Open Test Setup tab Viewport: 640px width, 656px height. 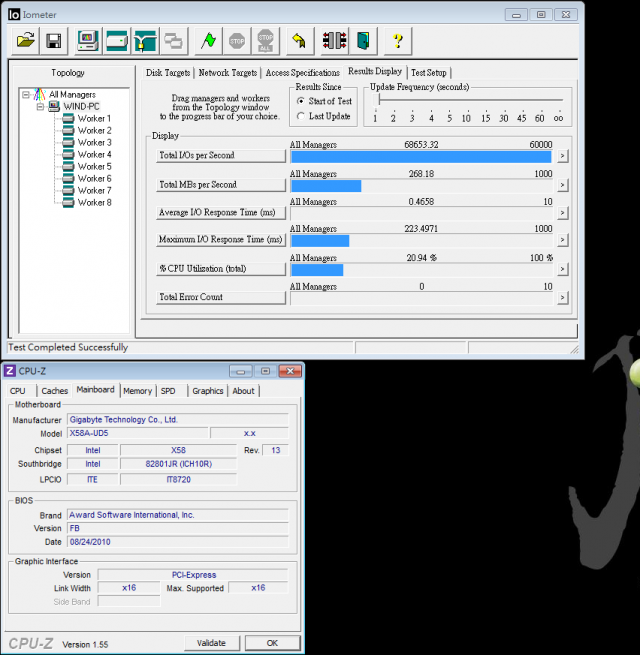429,73
